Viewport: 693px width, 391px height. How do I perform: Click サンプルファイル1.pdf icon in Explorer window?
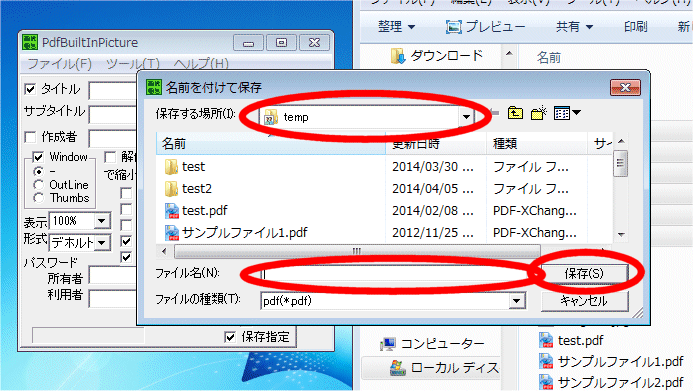click(x=546, y=361)
